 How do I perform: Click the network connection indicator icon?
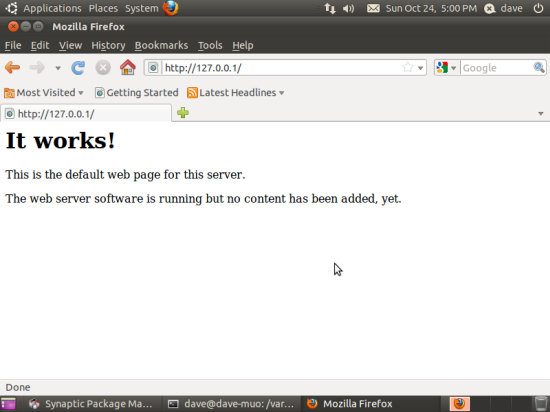click(x=329, y=8)
